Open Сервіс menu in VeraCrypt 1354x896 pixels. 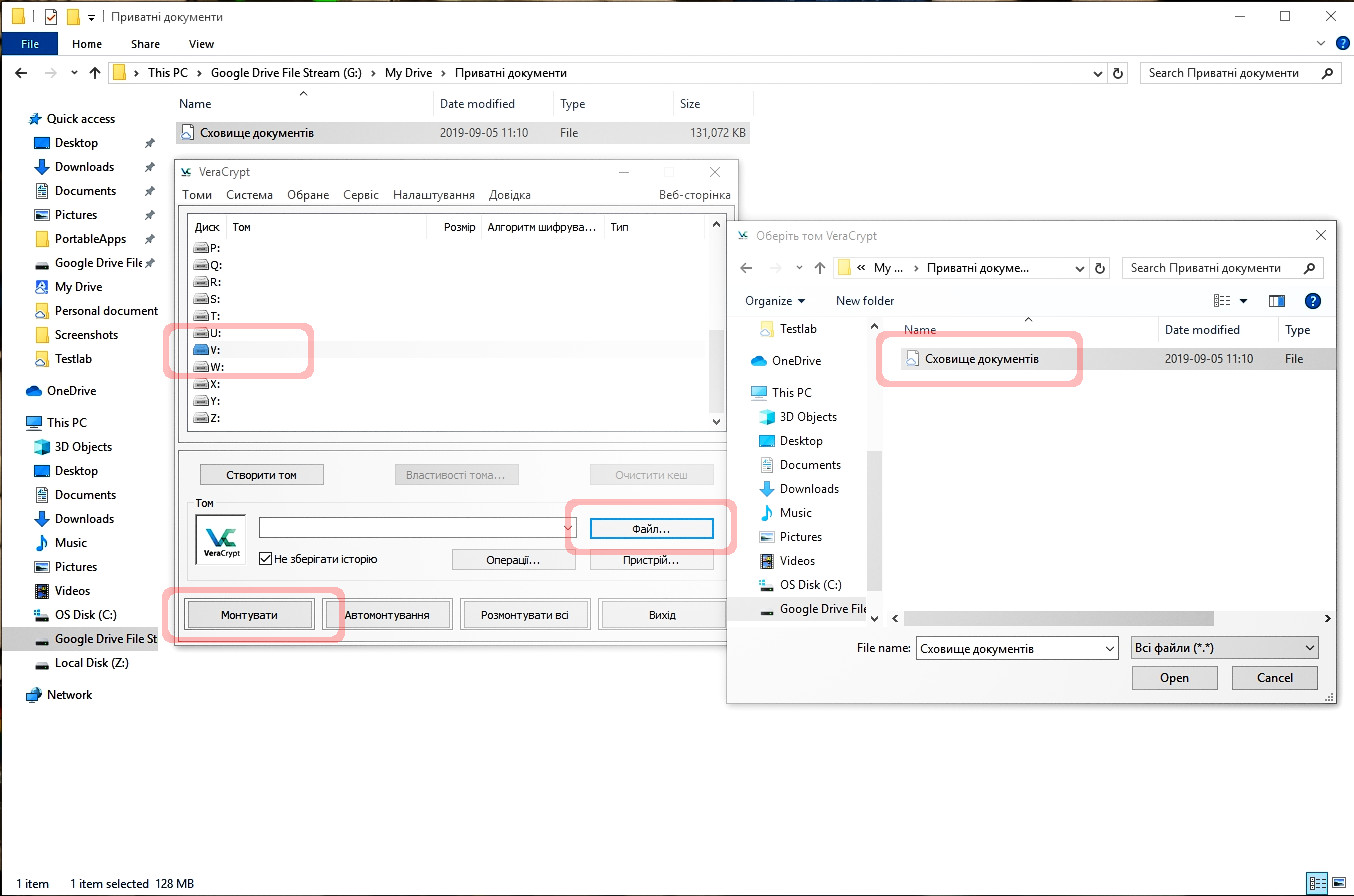point(361,195)
